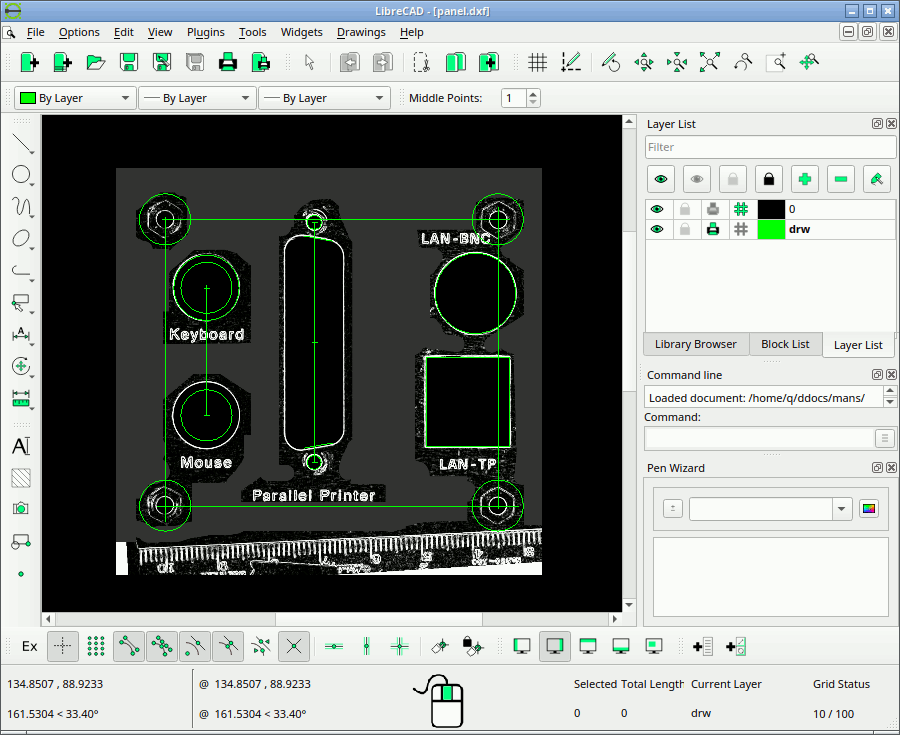Expand Line tool submenu arrow
The image size is (900, 735).
coord(32,153)
